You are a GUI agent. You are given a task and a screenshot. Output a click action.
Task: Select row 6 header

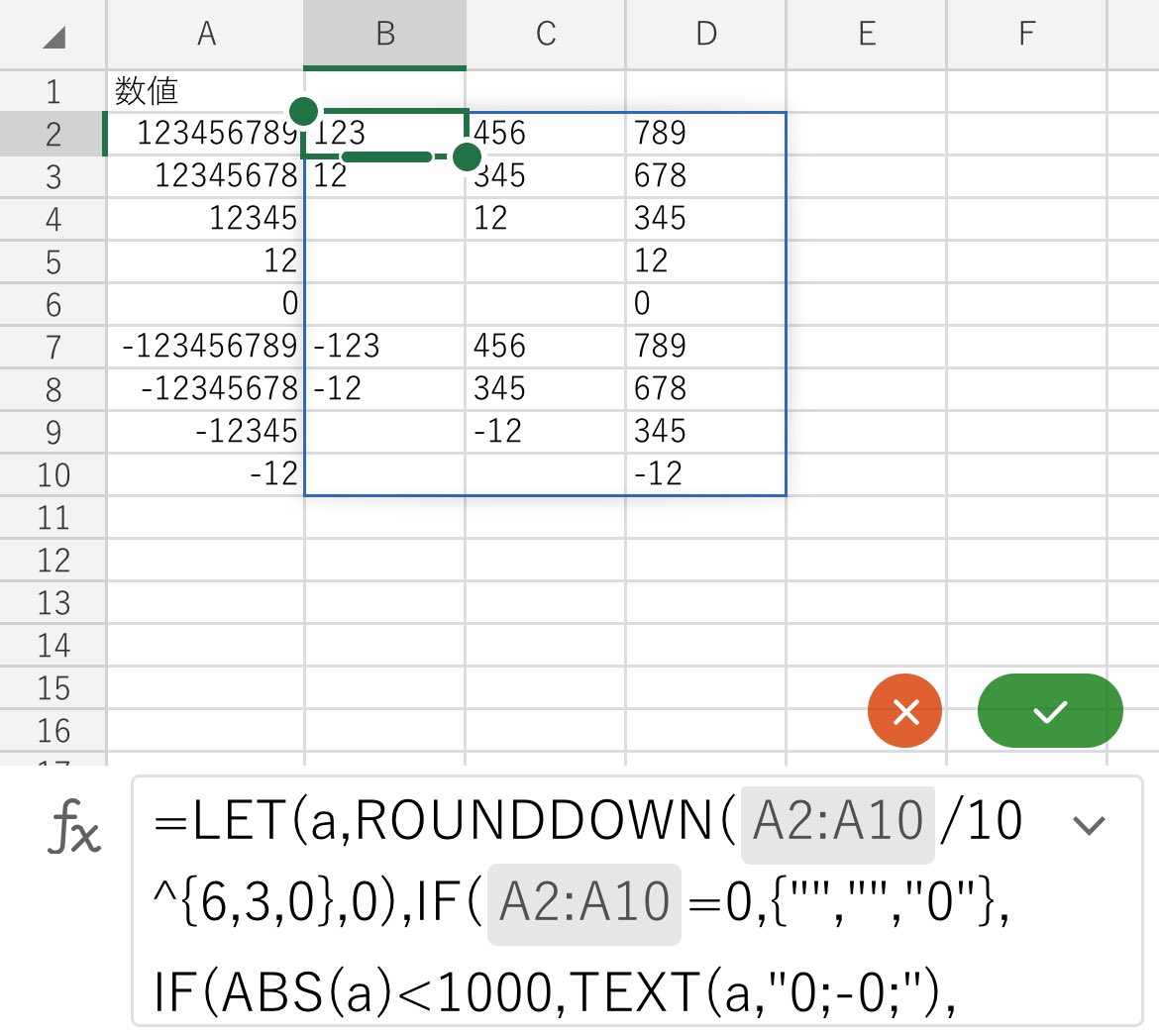pos(53,304)
